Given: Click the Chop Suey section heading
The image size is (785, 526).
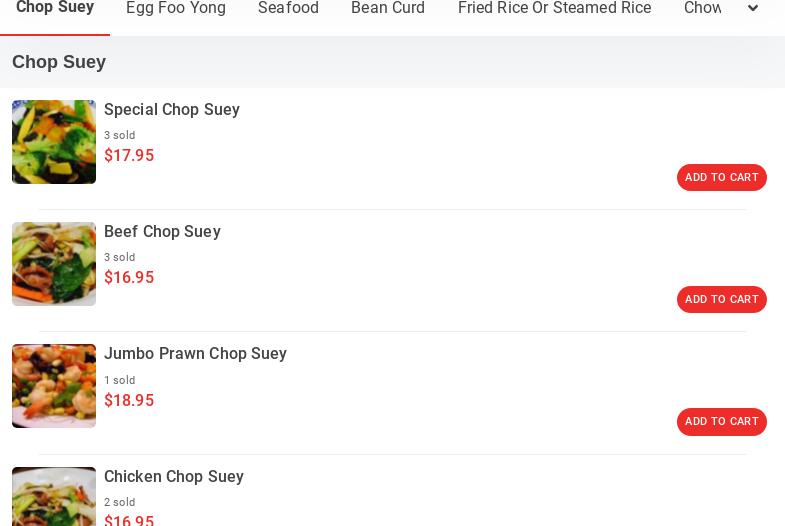Looking at the screenshot, I should (x=59, y=62).
